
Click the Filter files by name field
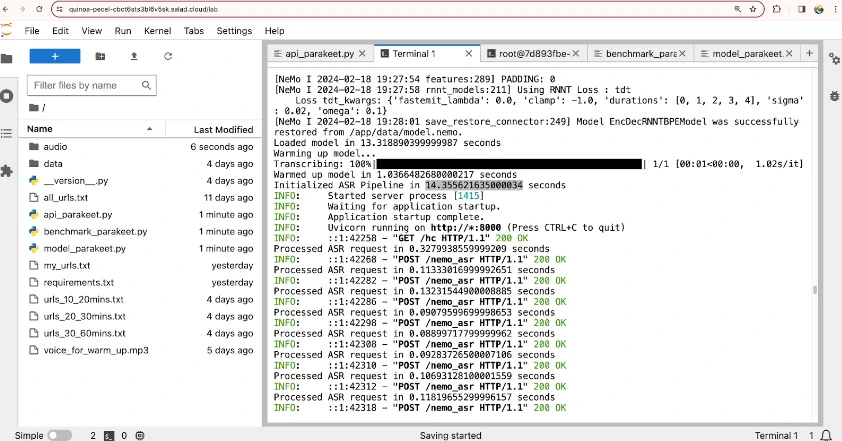pos(91,85)
